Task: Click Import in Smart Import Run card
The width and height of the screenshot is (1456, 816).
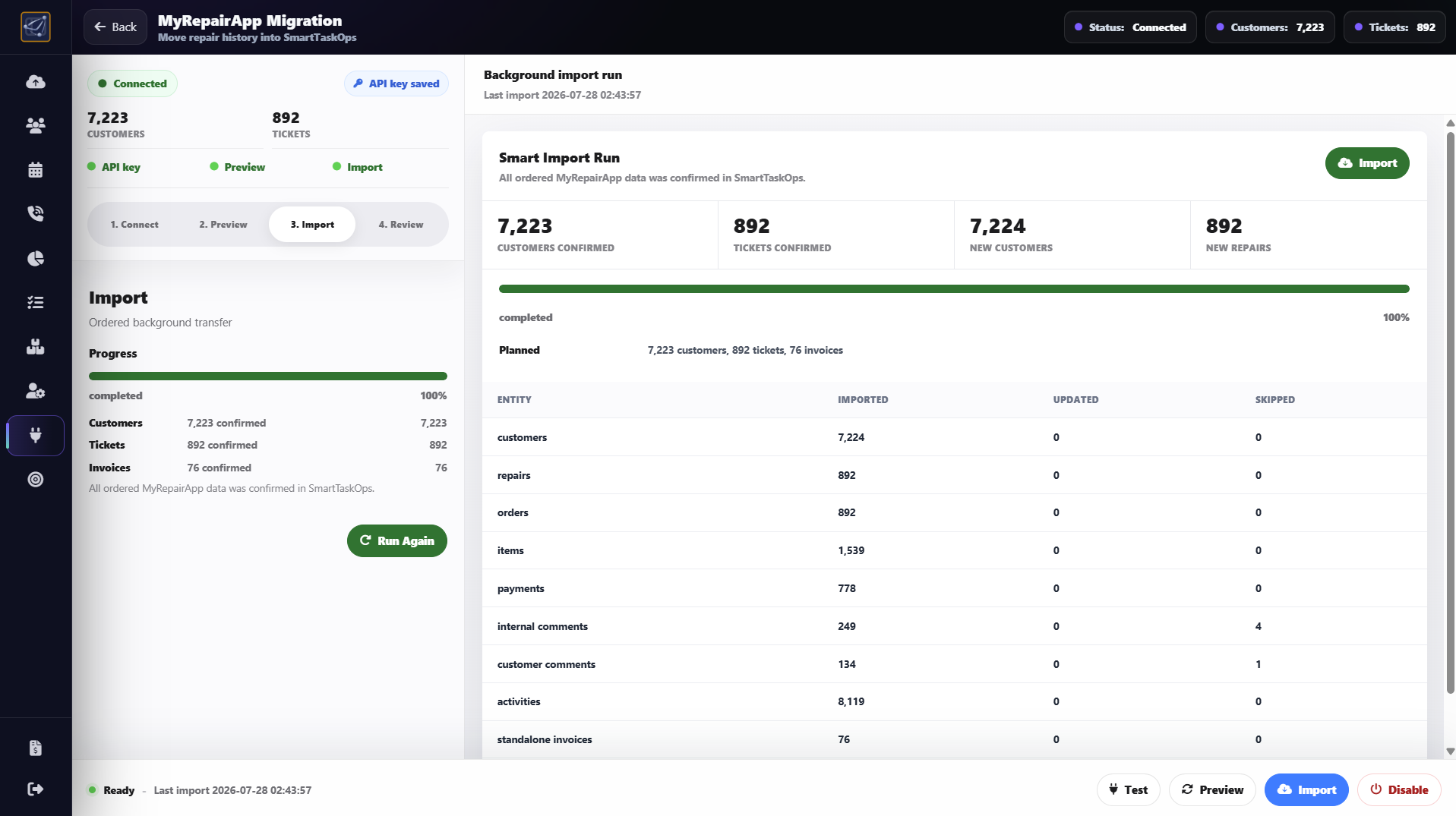Action: point(1367,163)
